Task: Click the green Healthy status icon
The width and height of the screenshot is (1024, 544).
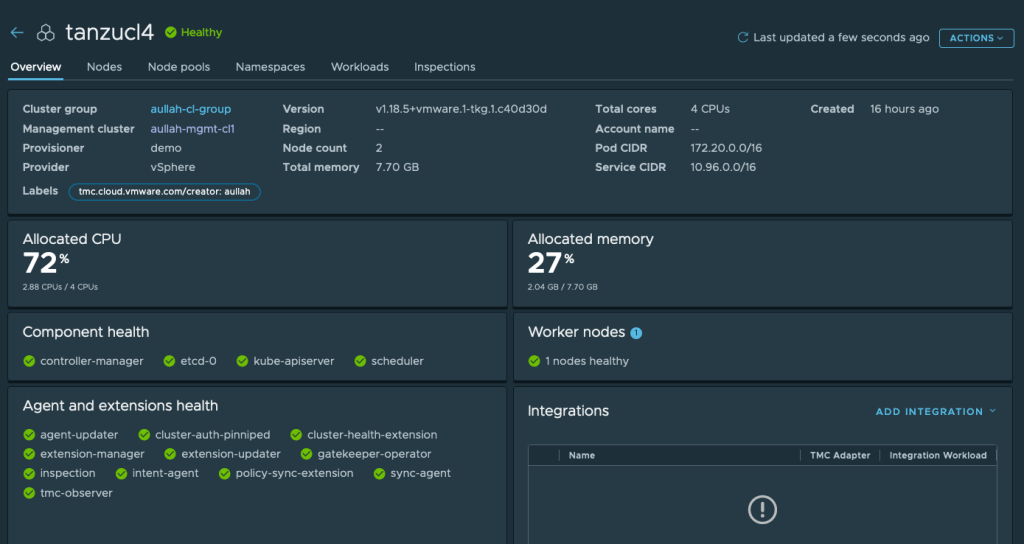Action: pos(171,33)
